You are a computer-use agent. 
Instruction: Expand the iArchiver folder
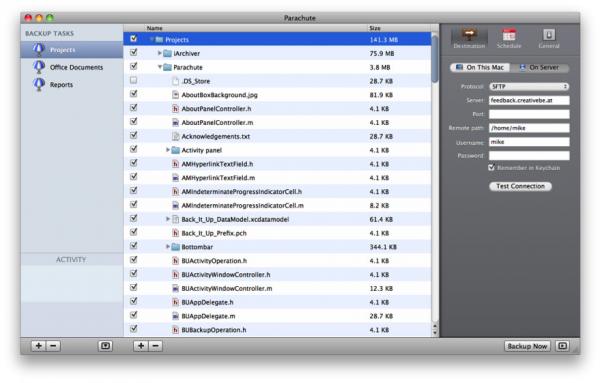tap(160, 53)
